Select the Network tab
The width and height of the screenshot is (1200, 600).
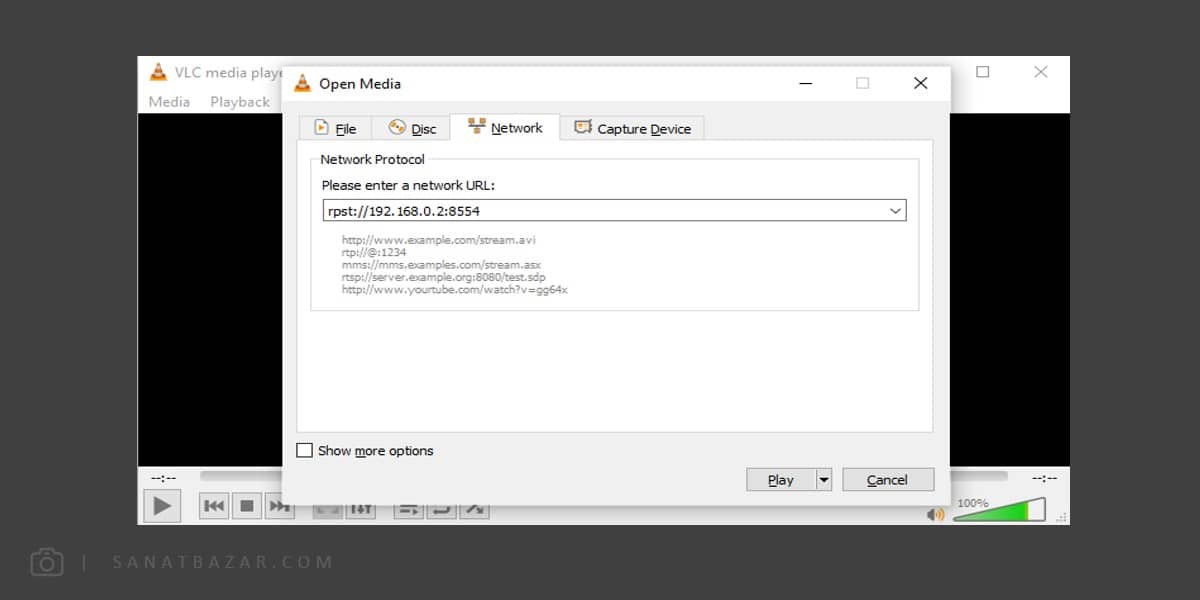click(504, 127)
